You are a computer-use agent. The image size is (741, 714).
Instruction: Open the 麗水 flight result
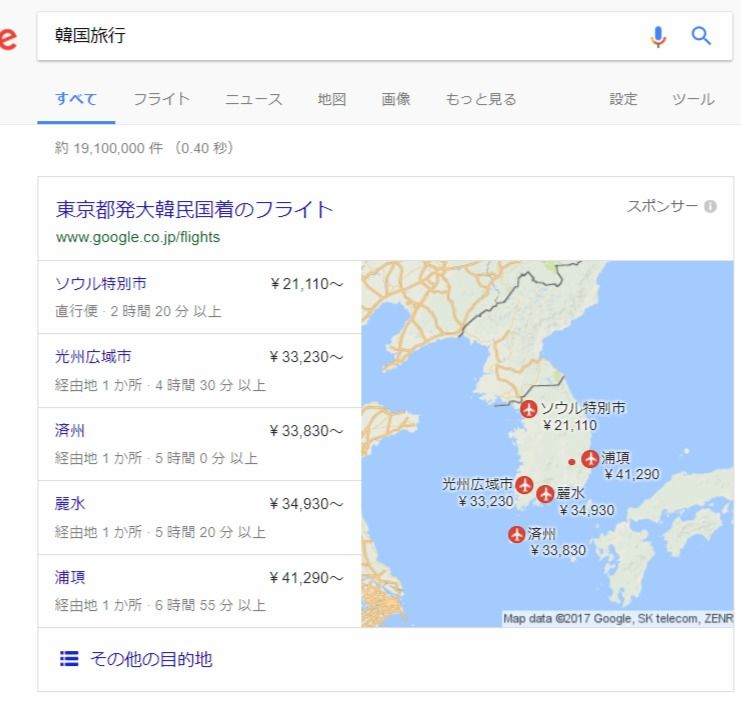tap(69, 504)
